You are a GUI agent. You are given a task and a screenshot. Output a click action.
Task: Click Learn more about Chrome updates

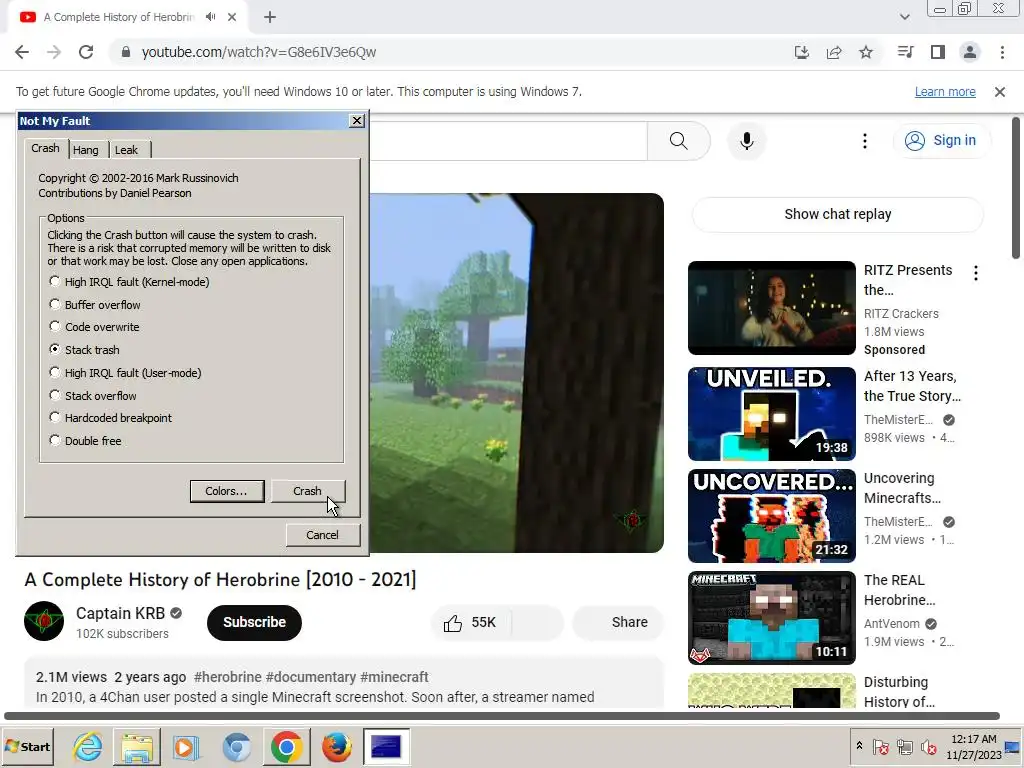coord(945,92)
